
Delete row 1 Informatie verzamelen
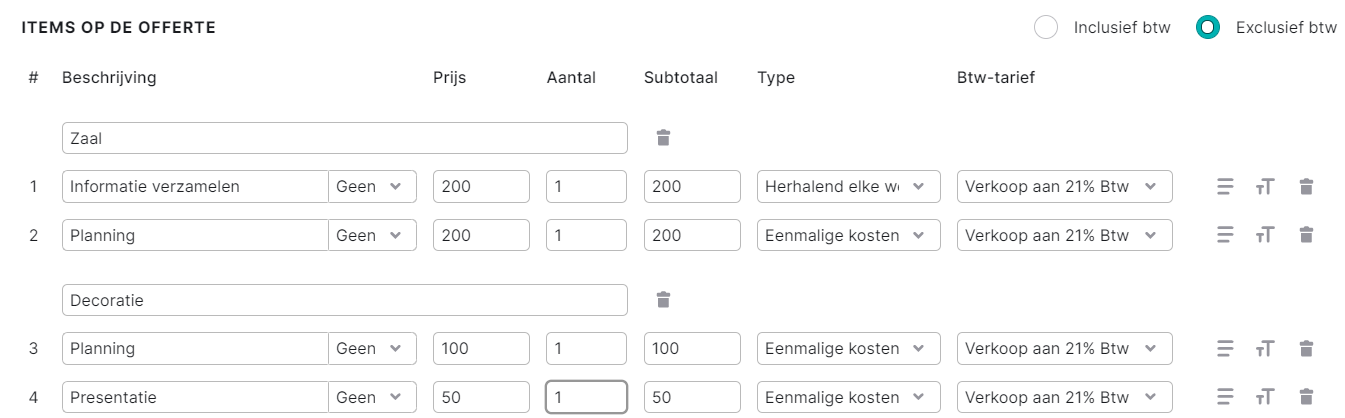[1306, 186]
